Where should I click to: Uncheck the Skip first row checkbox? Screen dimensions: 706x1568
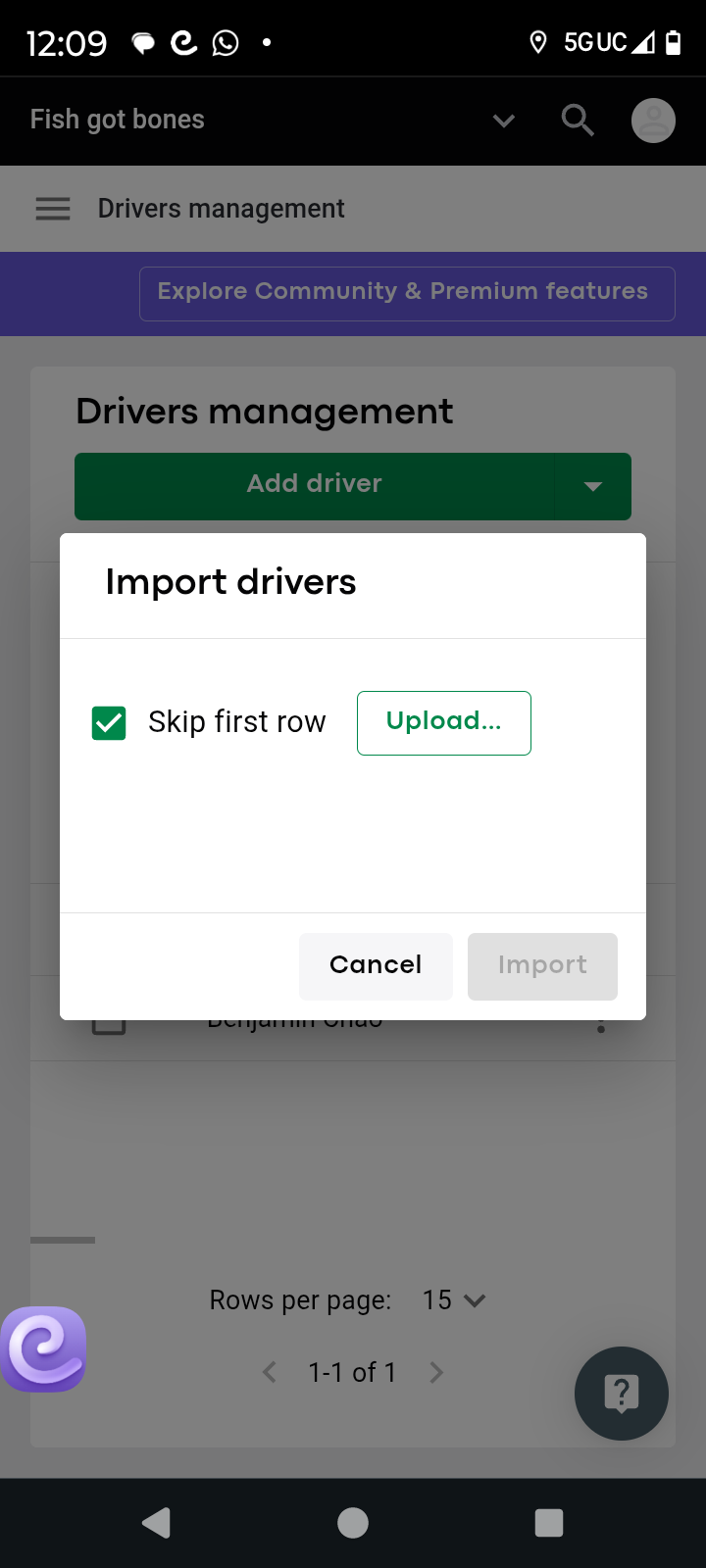tap(109, 723)
